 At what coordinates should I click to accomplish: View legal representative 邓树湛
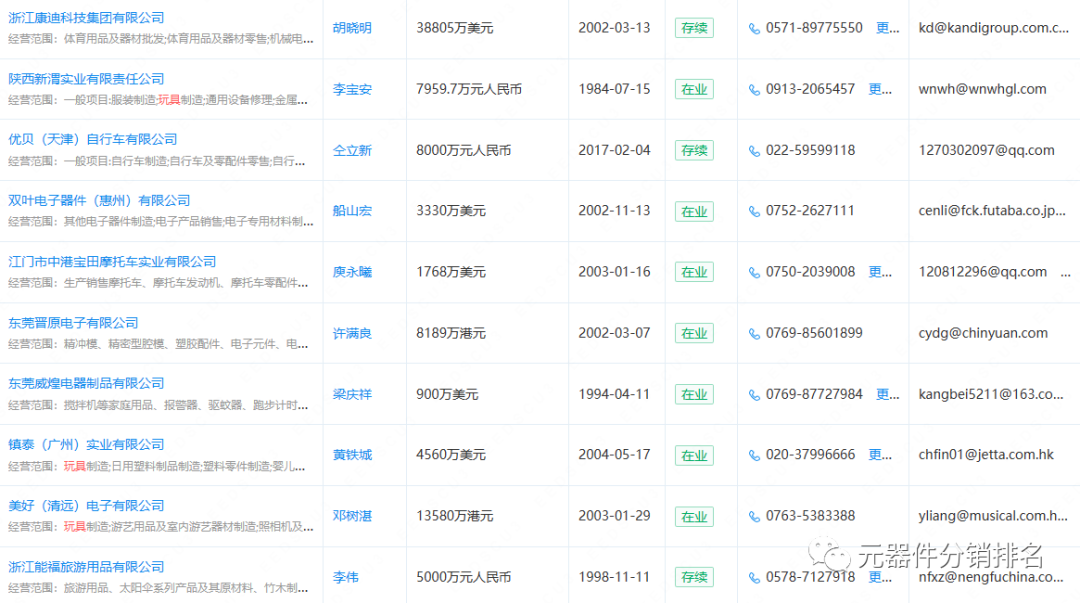(x=352, y=516)
